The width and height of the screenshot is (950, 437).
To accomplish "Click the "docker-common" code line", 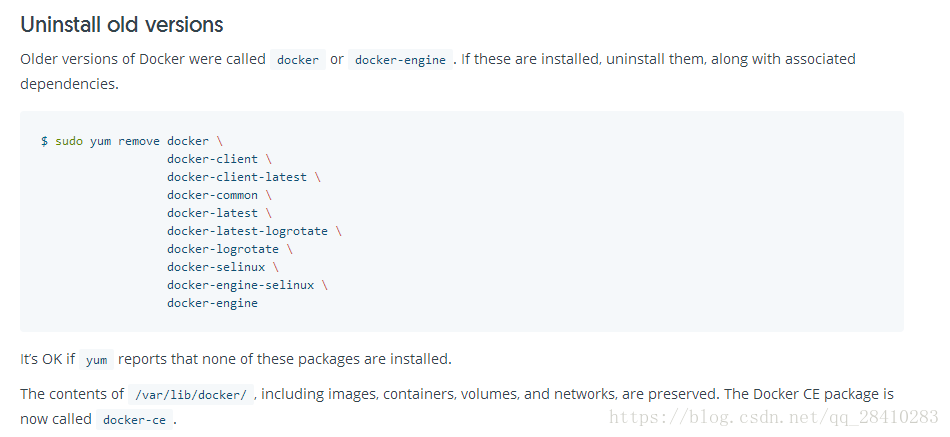I will point(212,195).
